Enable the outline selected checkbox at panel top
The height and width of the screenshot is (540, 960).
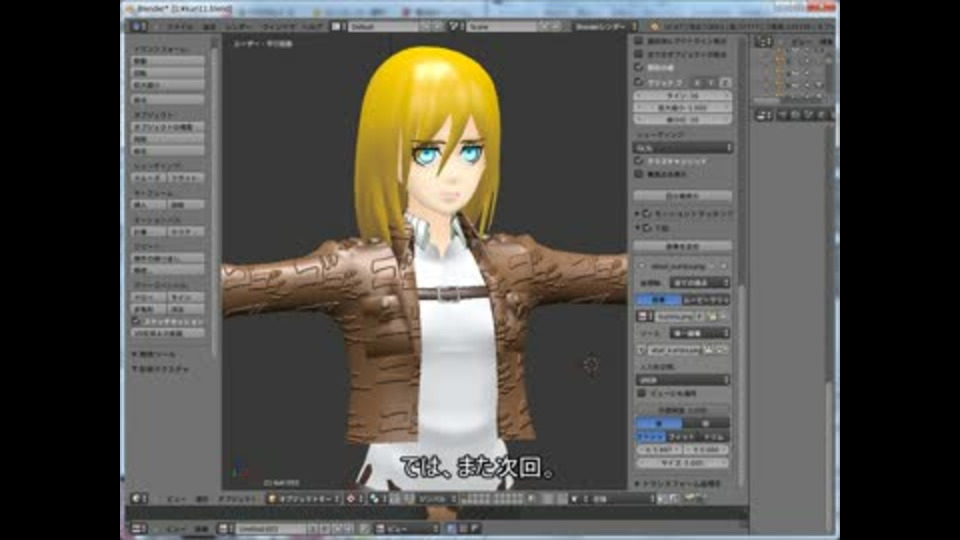click(639, 40)
